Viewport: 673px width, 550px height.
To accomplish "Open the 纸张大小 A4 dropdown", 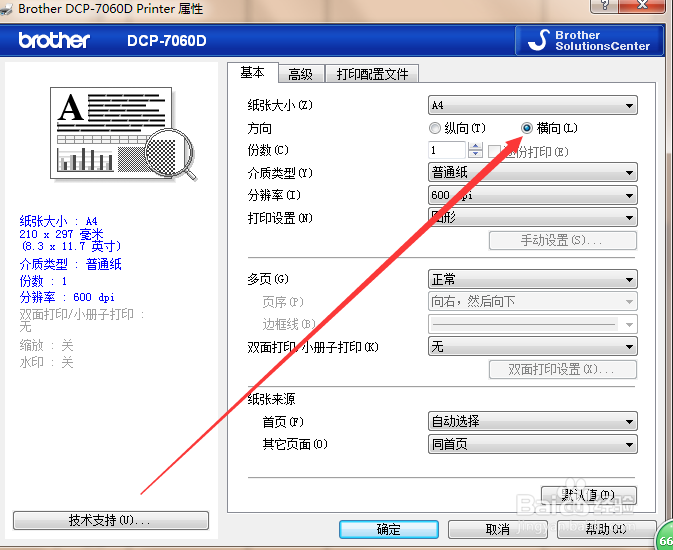I will 533,105.
